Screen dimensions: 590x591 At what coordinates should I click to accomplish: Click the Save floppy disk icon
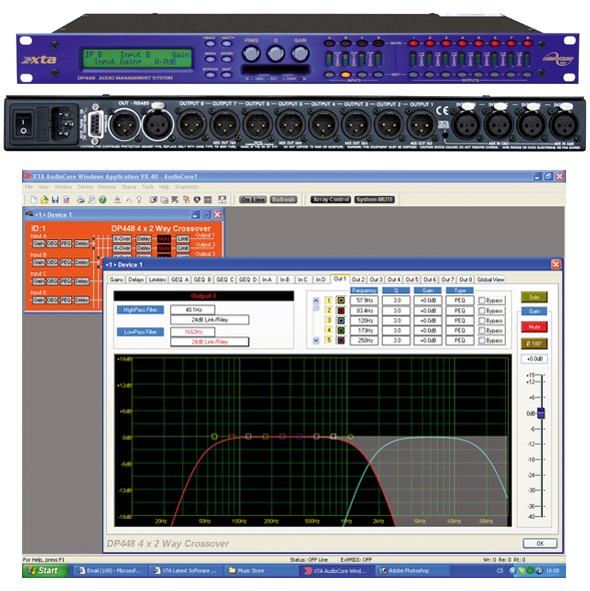[x=55, y=200]
